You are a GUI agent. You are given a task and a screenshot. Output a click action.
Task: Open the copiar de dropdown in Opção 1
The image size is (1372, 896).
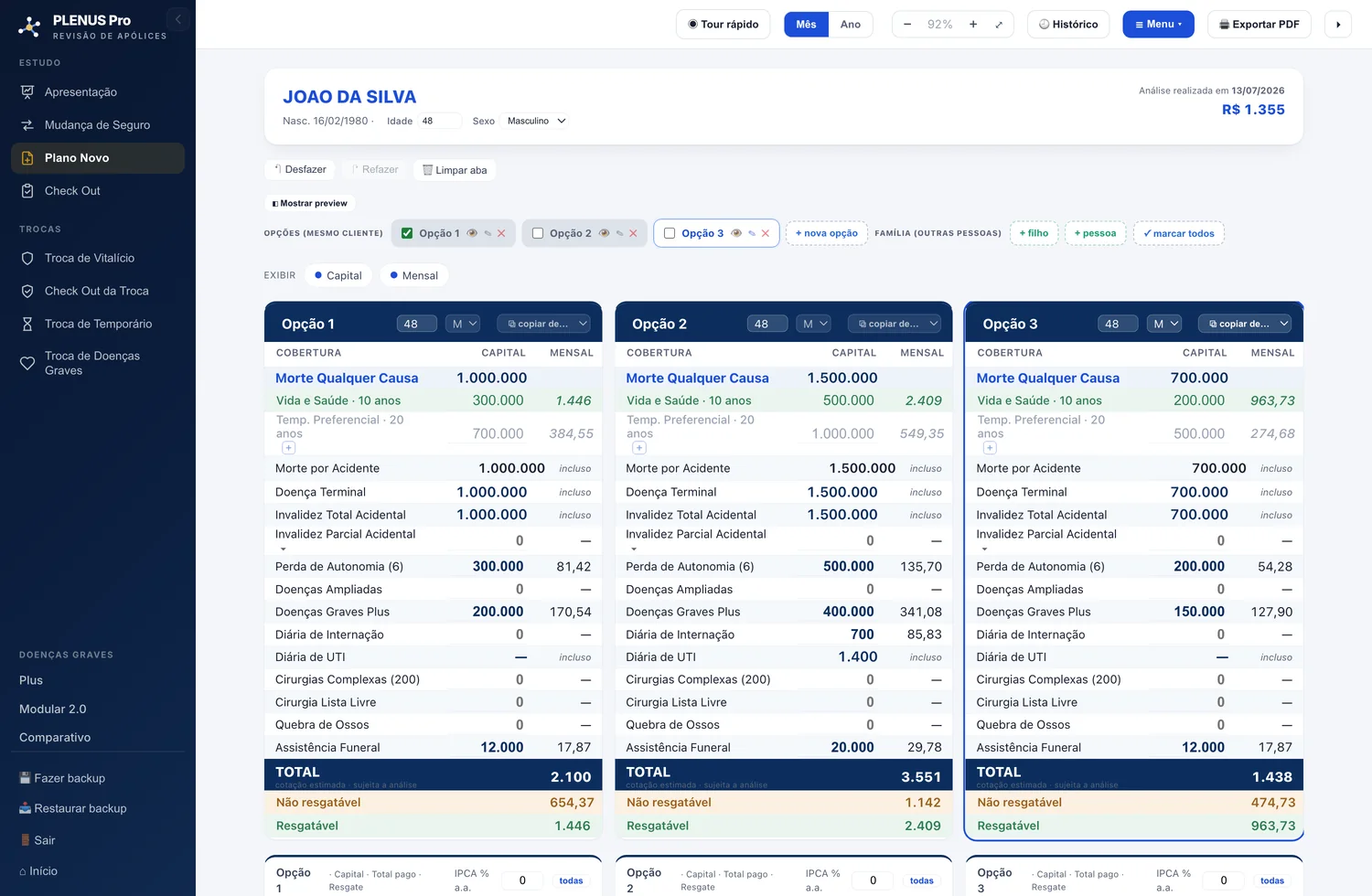[x=543, y=324]
